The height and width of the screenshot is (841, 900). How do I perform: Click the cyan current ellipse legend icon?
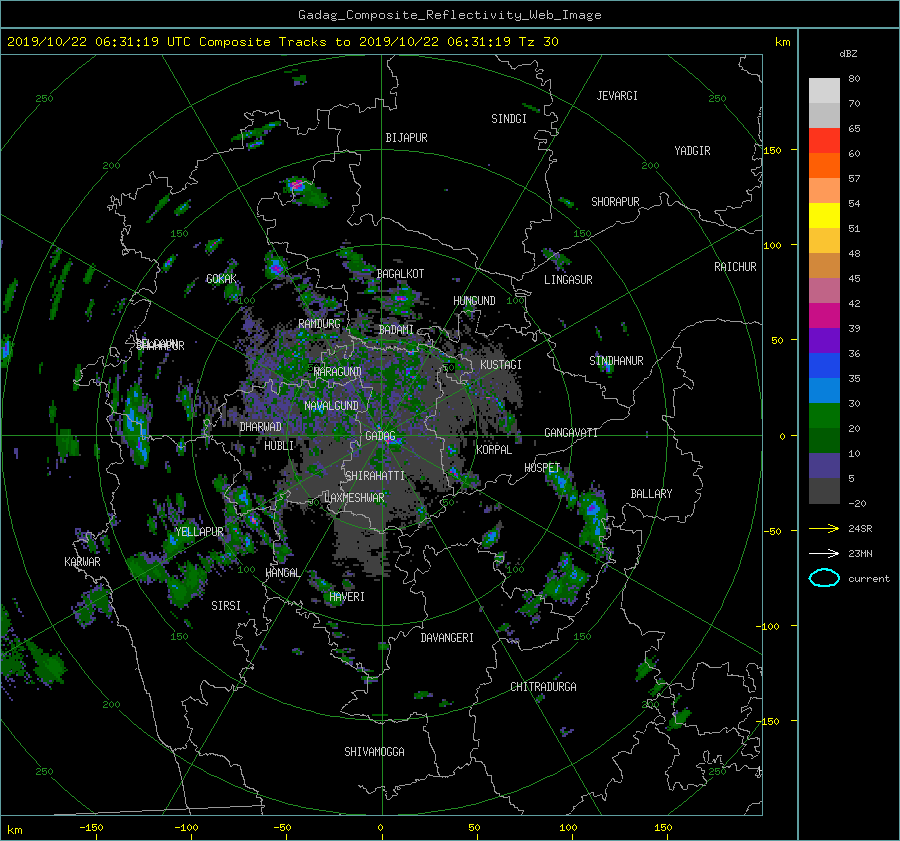[824, 578]
